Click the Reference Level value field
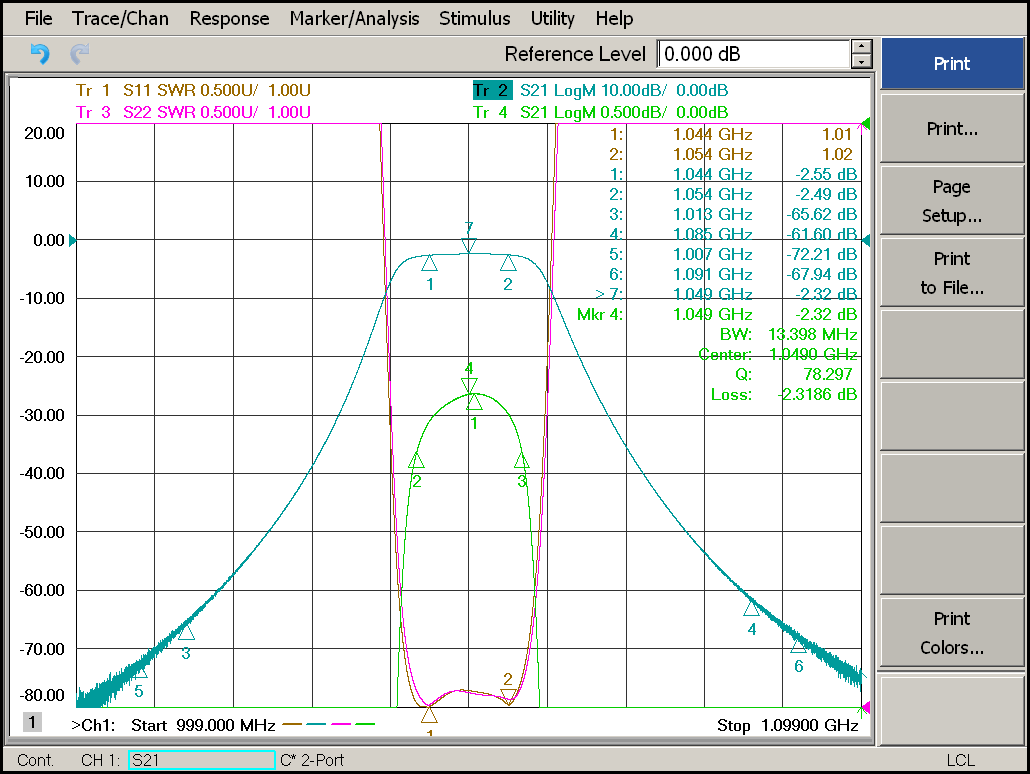 tap(753, 54)
